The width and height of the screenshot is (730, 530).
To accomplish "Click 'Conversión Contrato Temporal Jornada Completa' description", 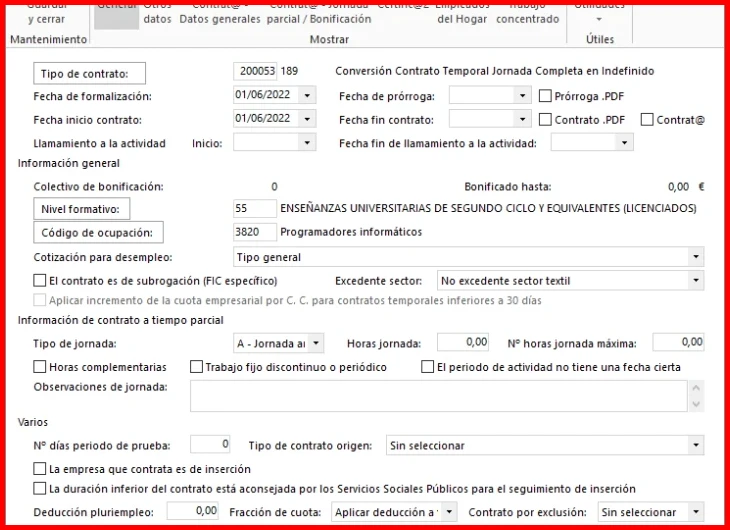I will [494, 71].
